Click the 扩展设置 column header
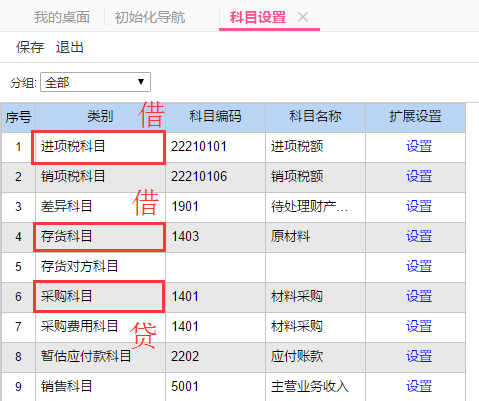Viewport: 479px width, 401px height. [415, 117]
